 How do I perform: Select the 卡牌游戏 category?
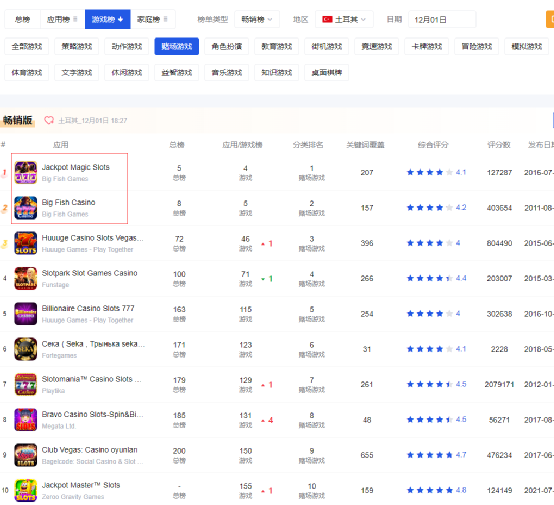(426, 46)
